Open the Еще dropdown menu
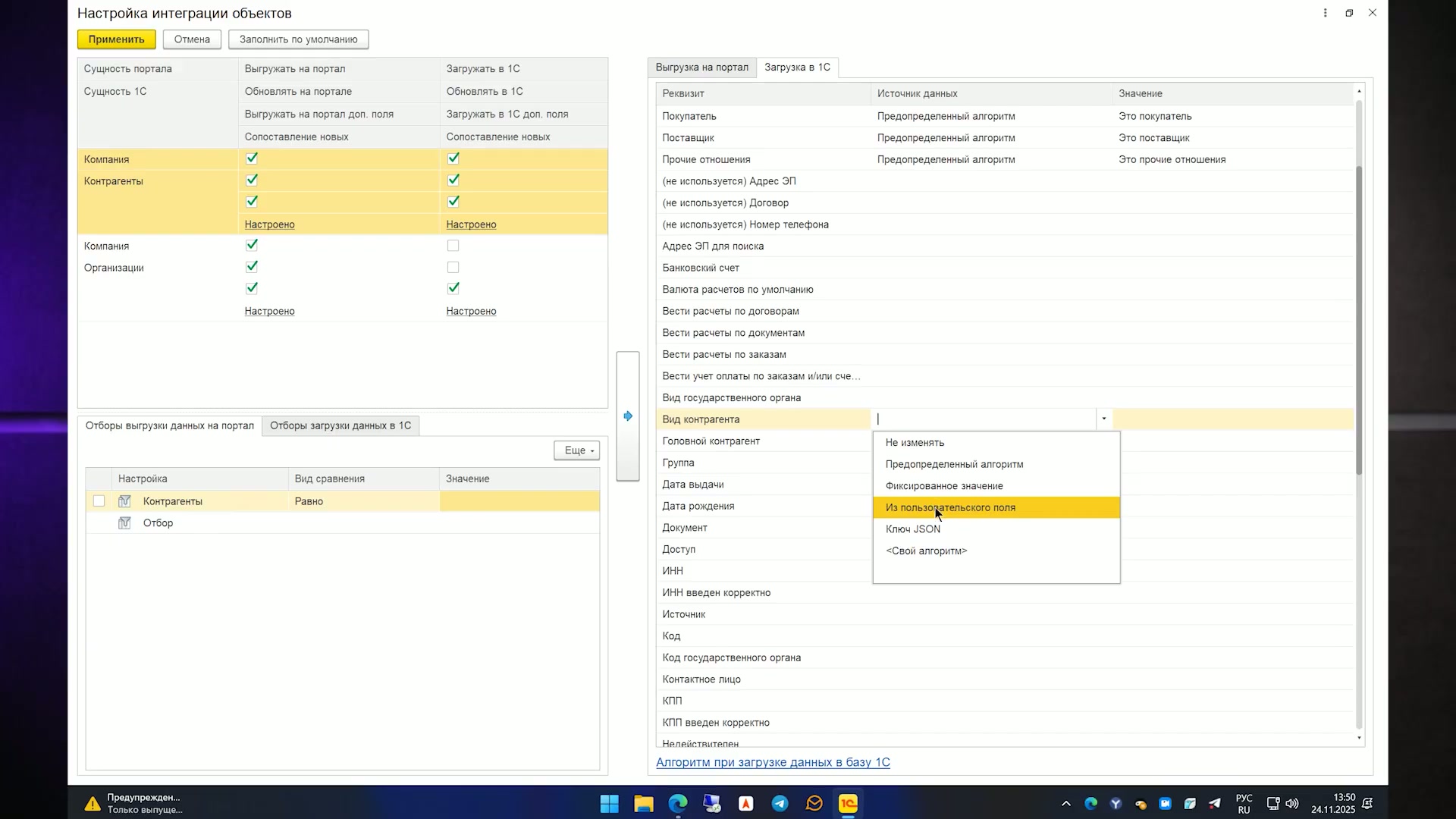 tap(577, 450)
